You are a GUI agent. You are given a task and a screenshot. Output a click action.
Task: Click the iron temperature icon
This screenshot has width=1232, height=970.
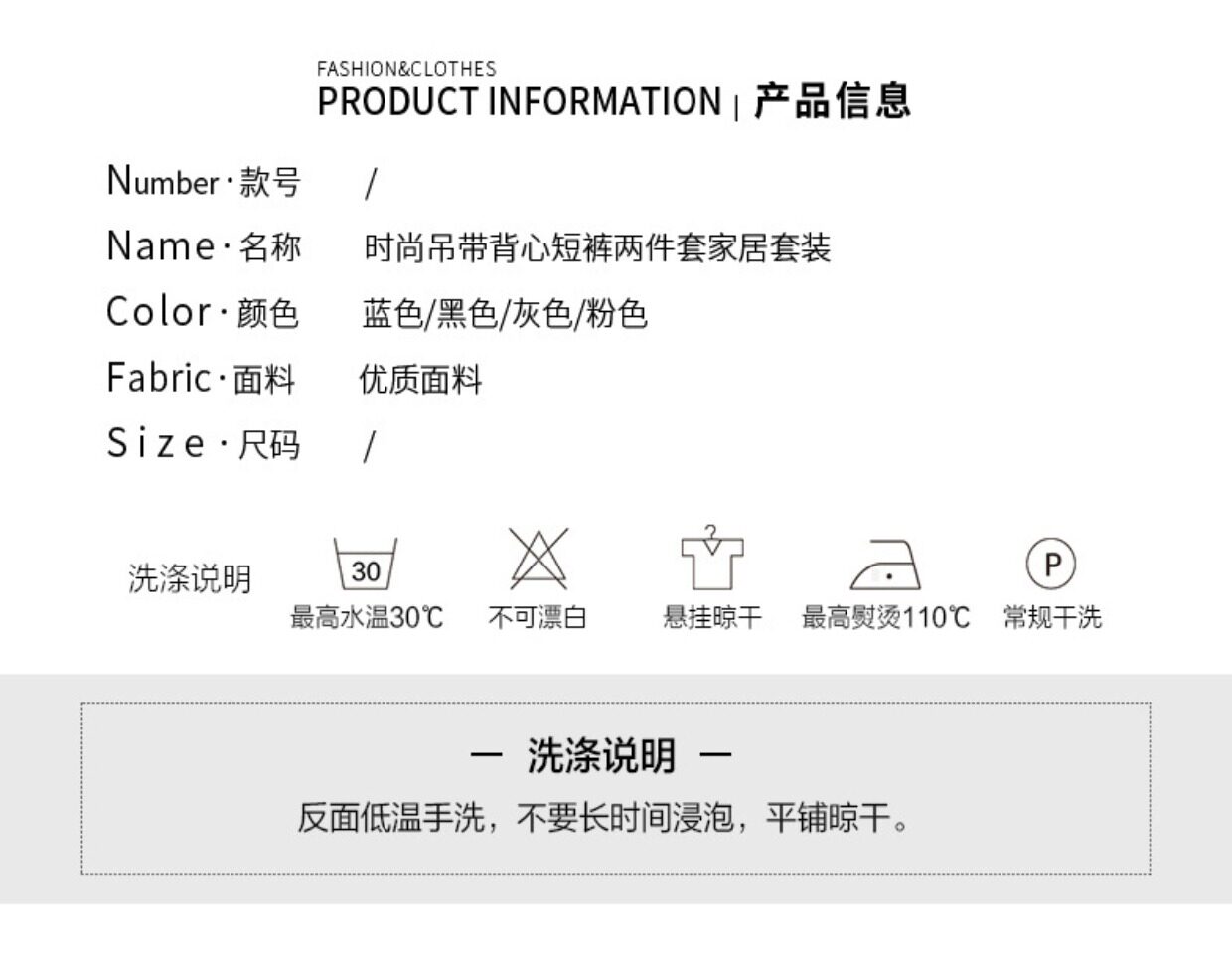(x=885, y=566)
